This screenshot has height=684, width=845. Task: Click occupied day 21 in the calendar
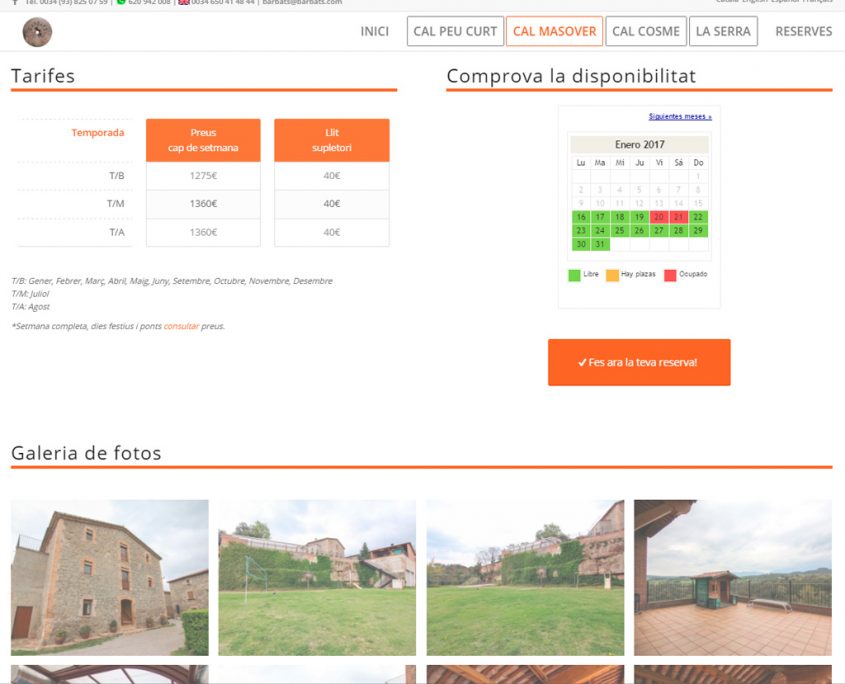678,217
